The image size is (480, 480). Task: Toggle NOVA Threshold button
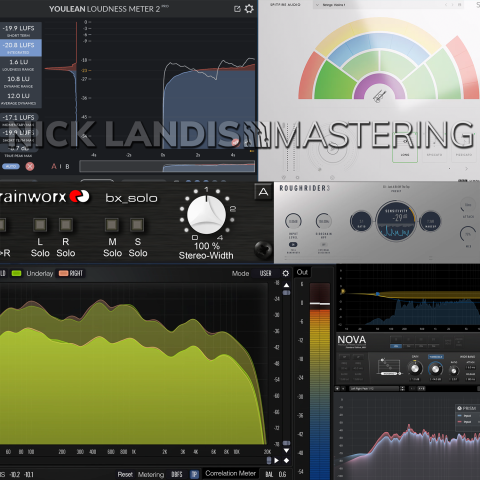436,357
